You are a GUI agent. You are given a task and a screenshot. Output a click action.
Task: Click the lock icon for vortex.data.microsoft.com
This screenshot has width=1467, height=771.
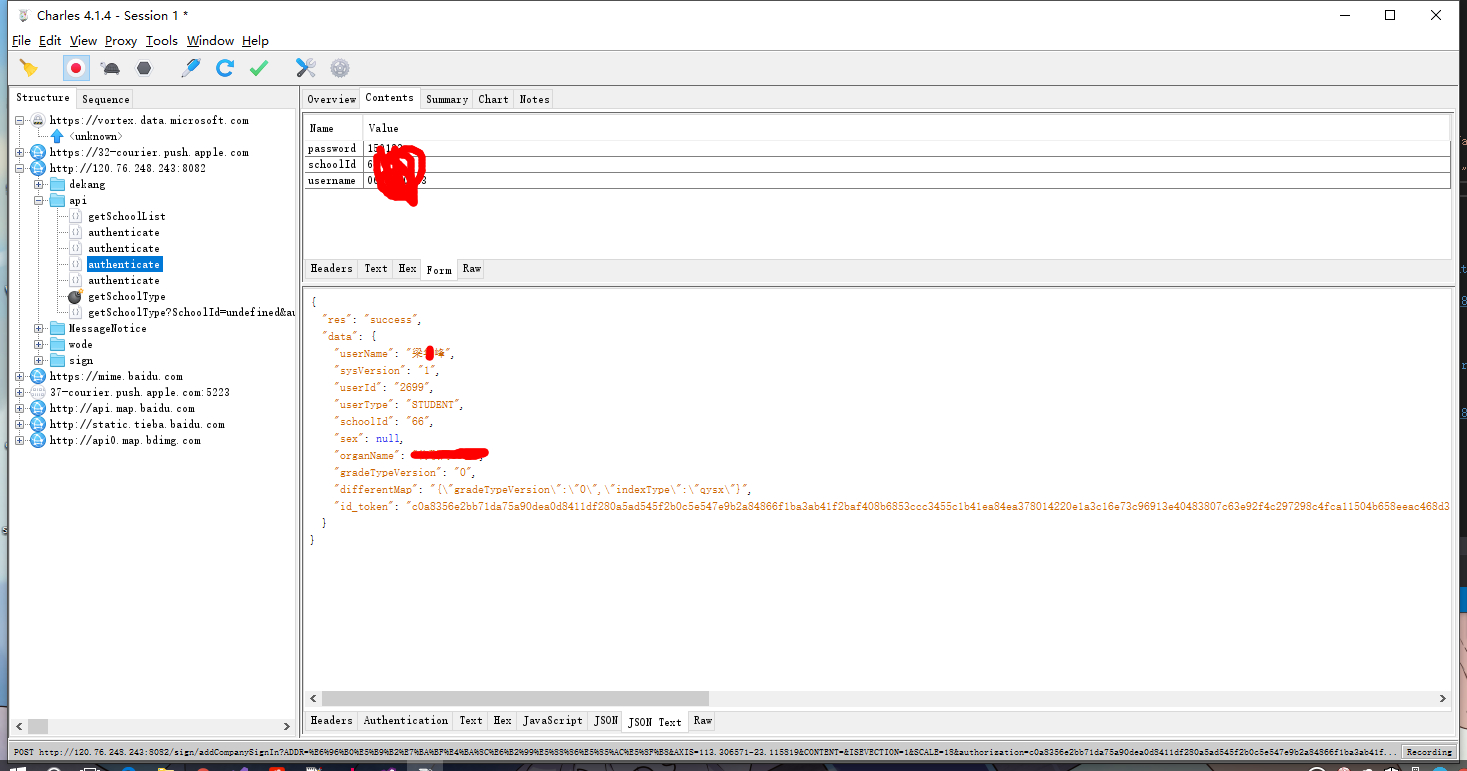point(38,120)
